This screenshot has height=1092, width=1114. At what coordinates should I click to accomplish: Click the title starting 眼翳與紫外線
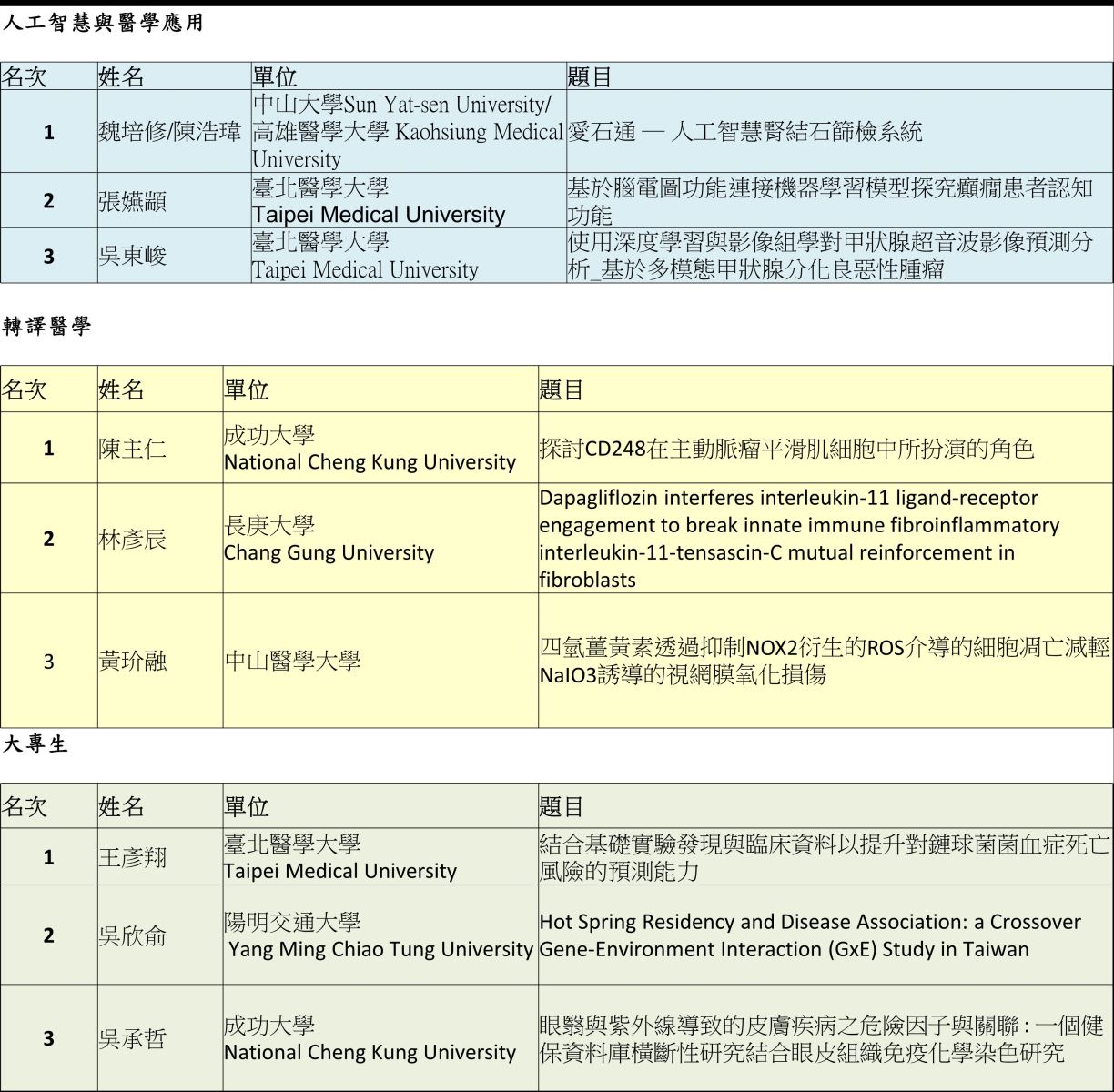[821, 1038]
